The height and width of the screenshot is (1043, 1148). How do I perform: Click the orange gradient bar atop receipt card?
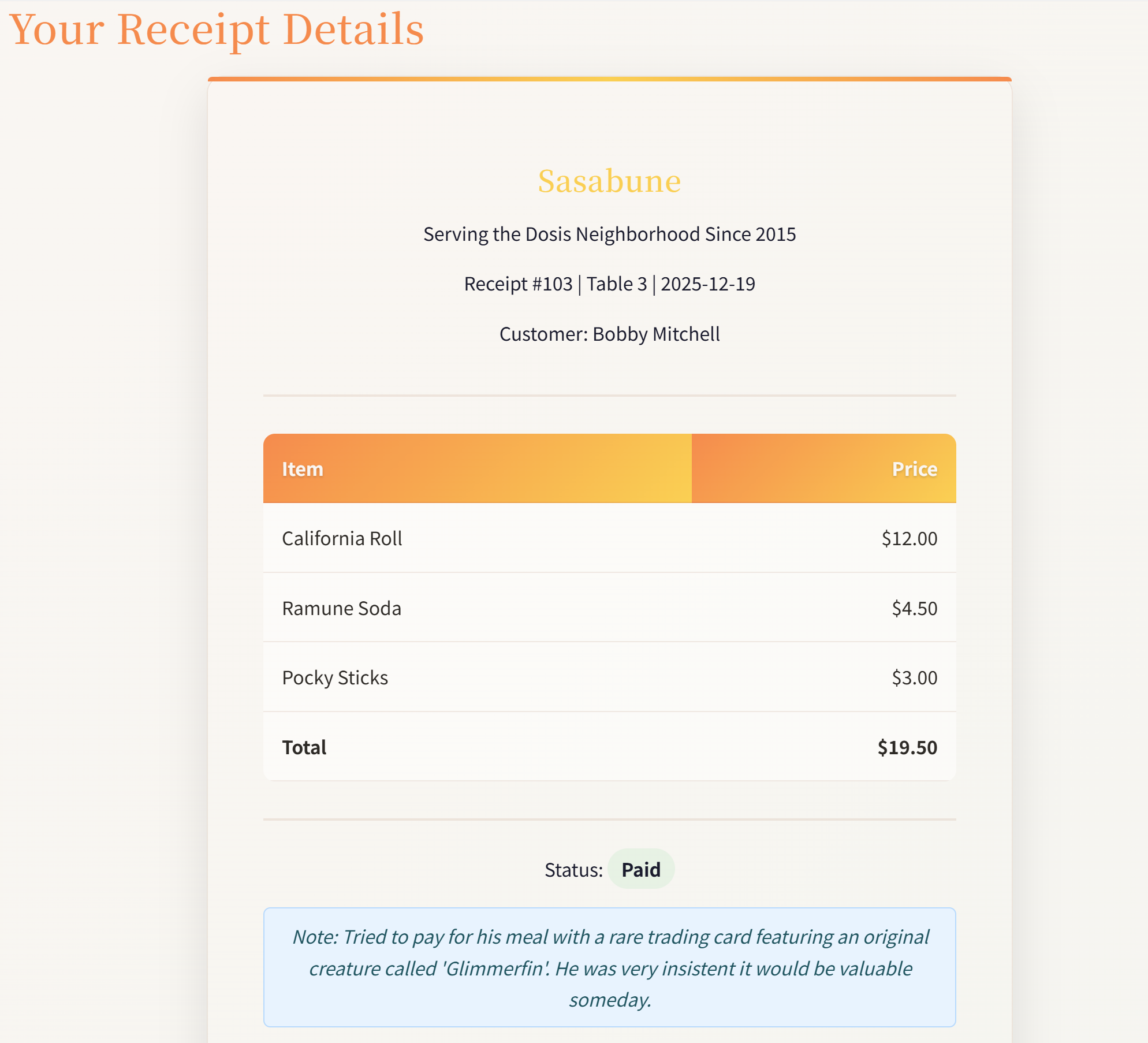tap(609, 79)
